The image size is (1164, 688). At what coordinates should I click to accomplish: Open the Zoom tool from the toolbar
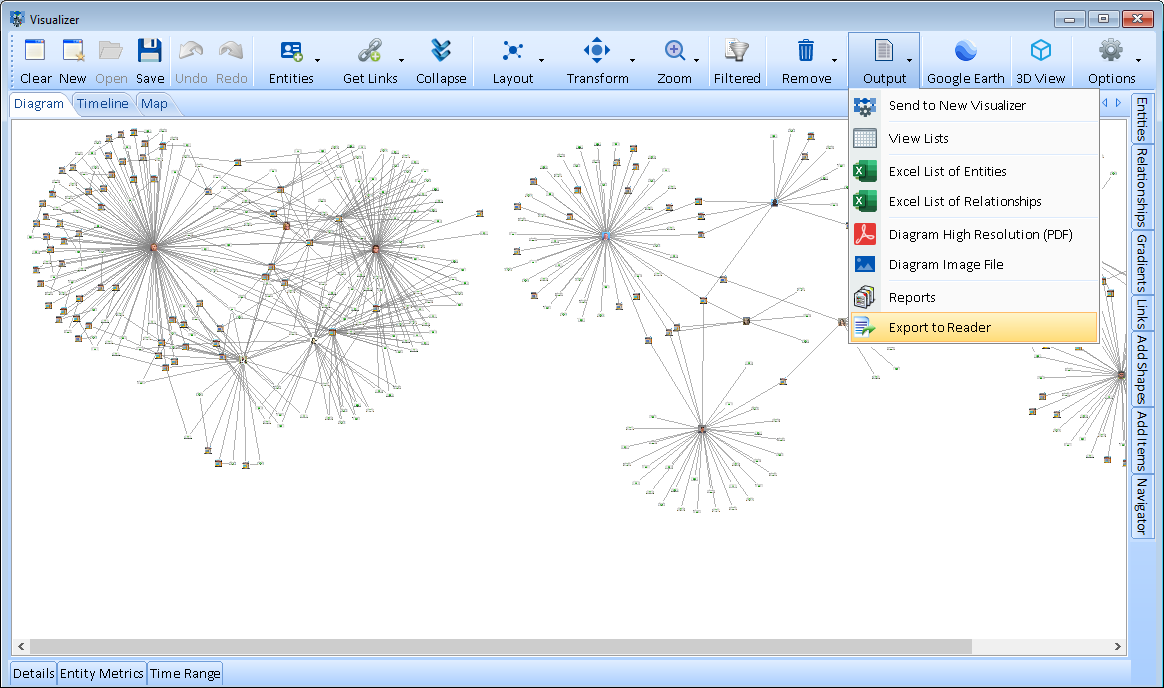point(676,50)
